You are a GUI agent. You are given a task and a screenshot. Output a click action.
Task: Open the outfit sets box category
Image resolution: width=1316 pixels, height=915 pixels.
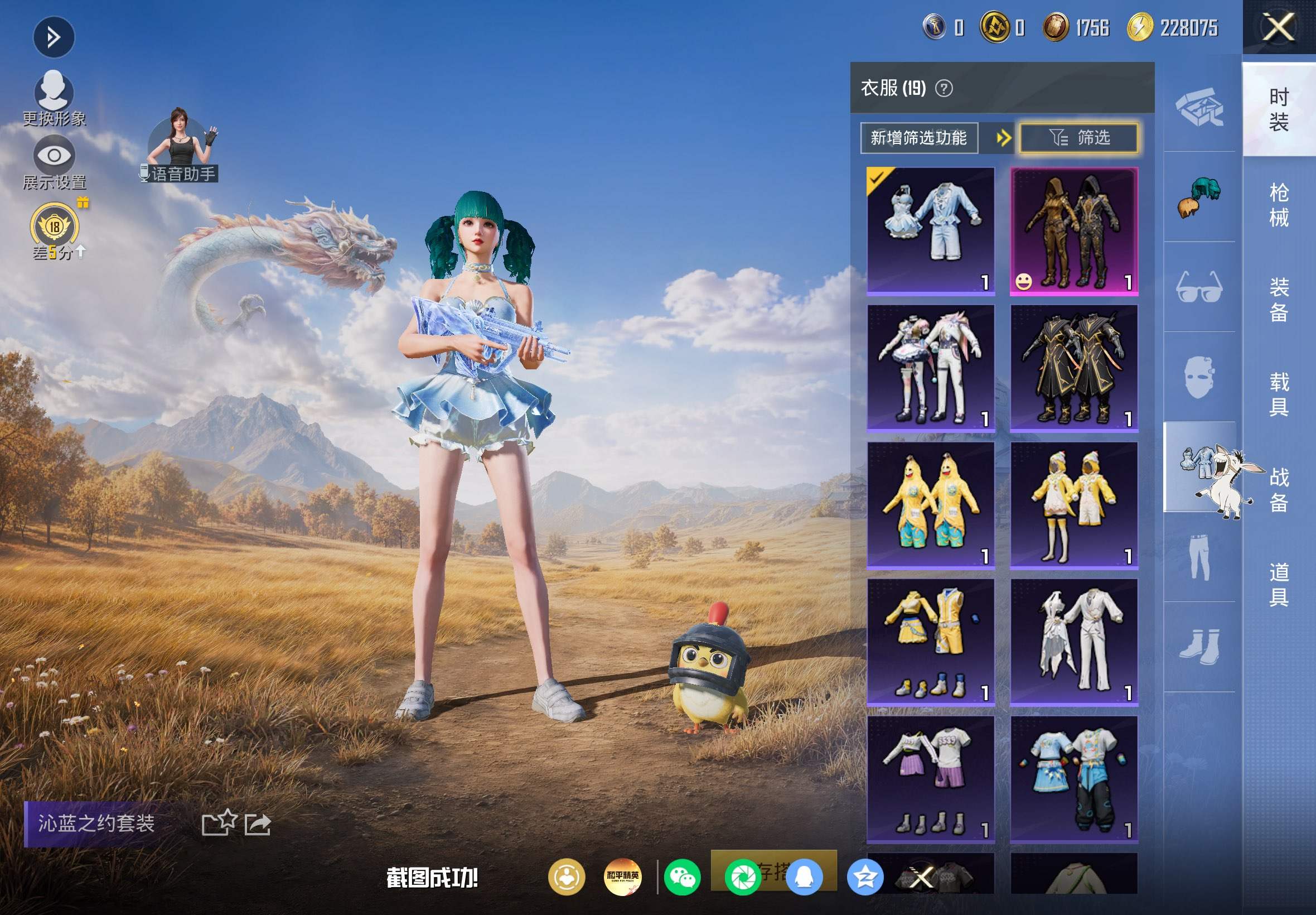click(1199, 107)
